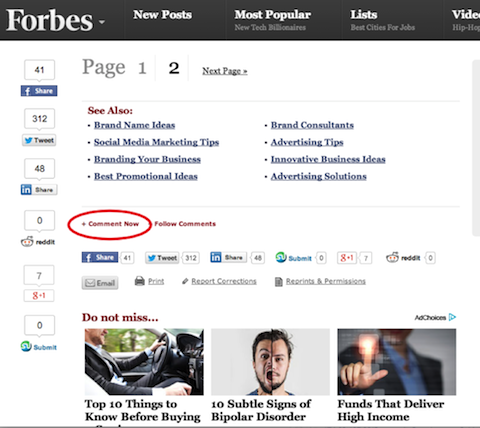Screen dimensions: 480x428
Task: Click the pencil icon beside Report Corrections
Action: [x=185, y=281]
